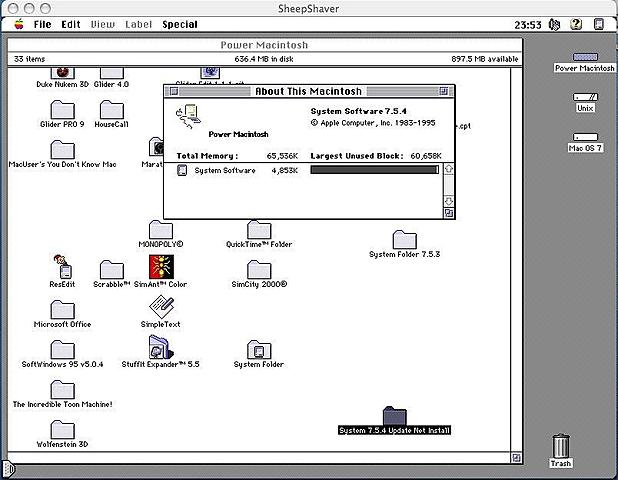
Task: Open the Help question-mark menu icon
Action: tap(576, 24)
